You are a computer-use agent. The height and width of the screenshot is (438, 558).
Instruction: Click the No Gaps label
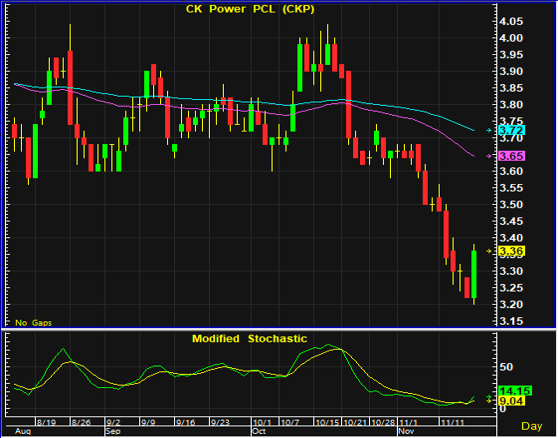click(x=33, y=323)
